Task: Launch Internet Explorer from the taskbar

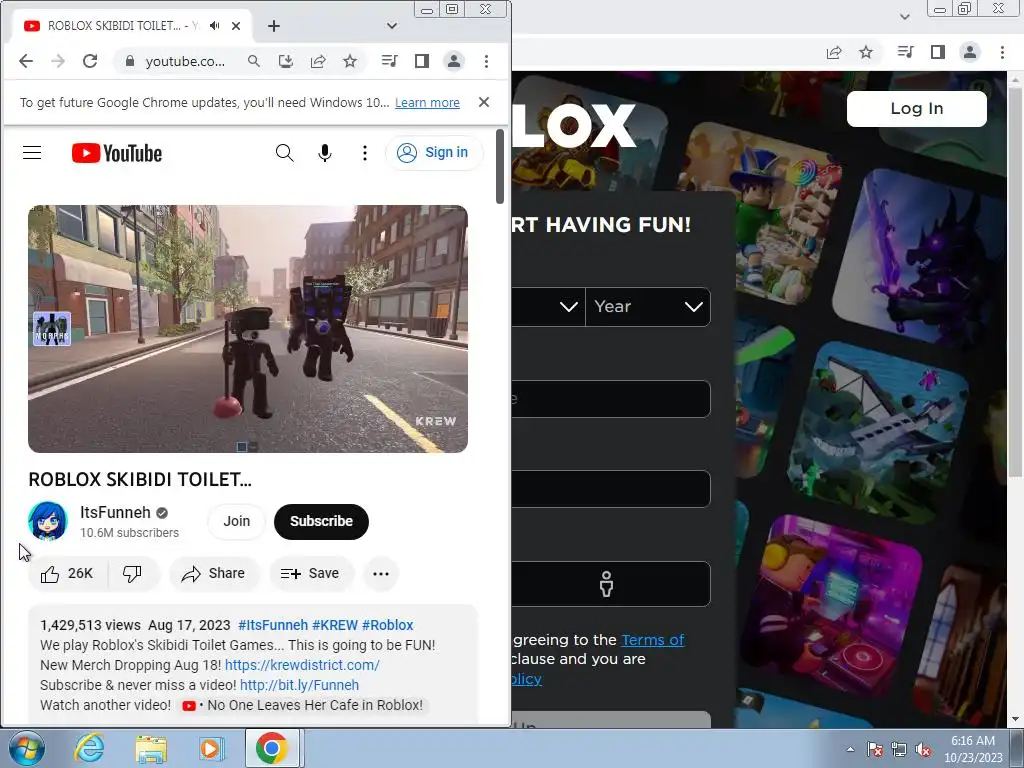Action: point(89,748)
